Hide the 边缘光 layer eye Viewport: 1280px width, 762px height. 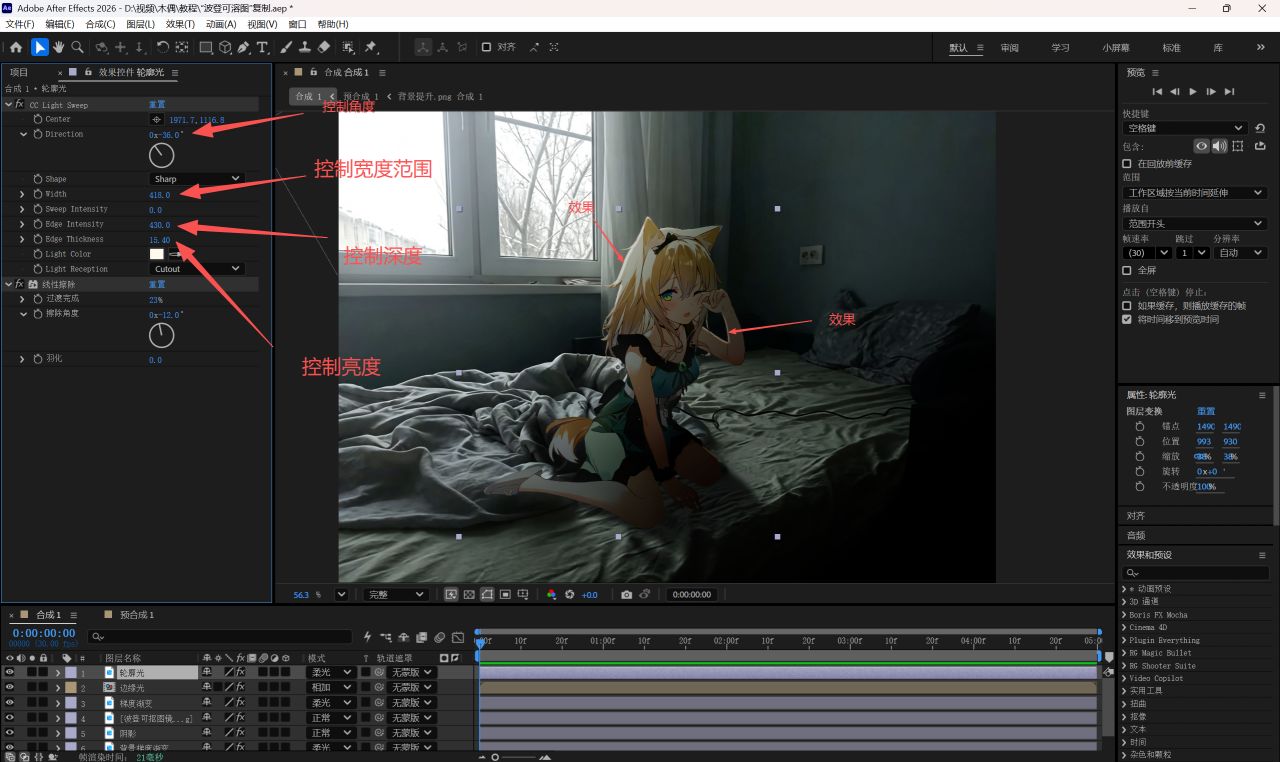click(10, 688)
